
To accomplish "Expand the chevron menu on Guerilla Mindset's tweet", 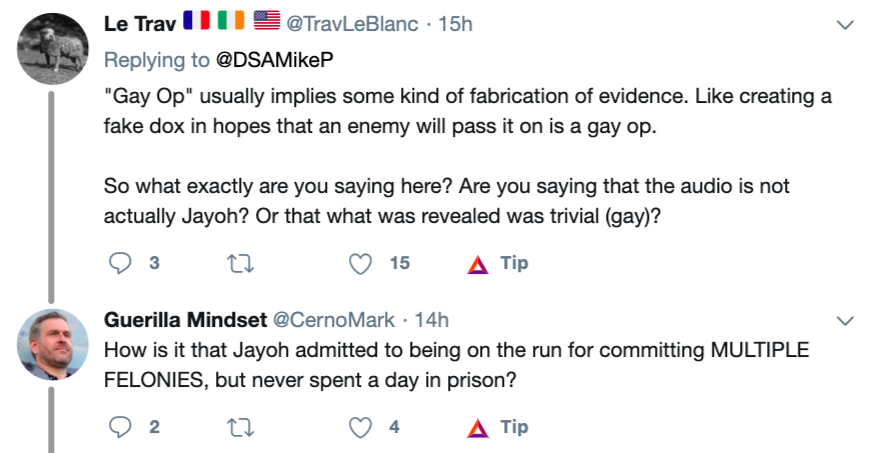I will coord(846,321).
